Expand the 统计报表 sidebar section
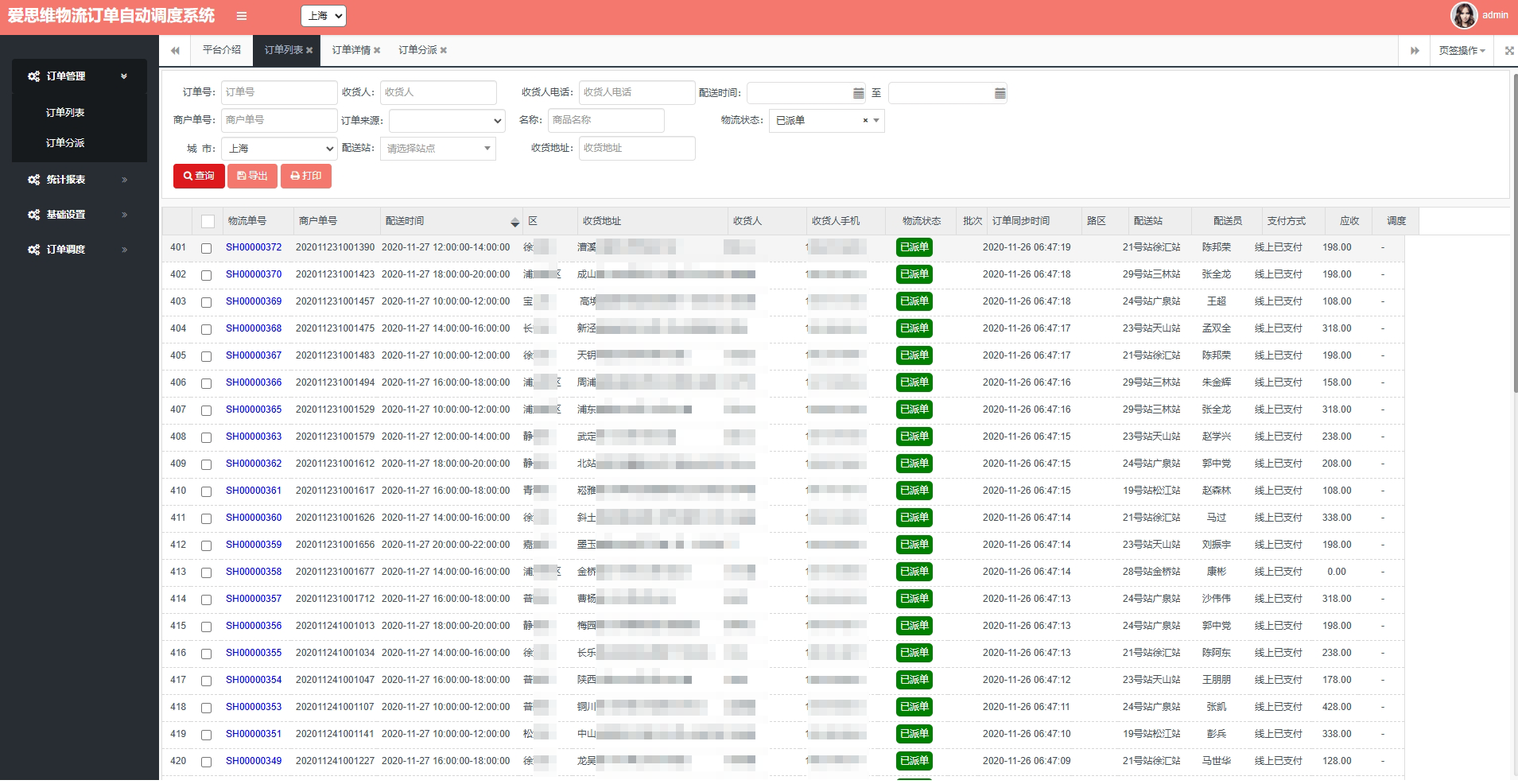1518x784 pixels. (124, 180)
